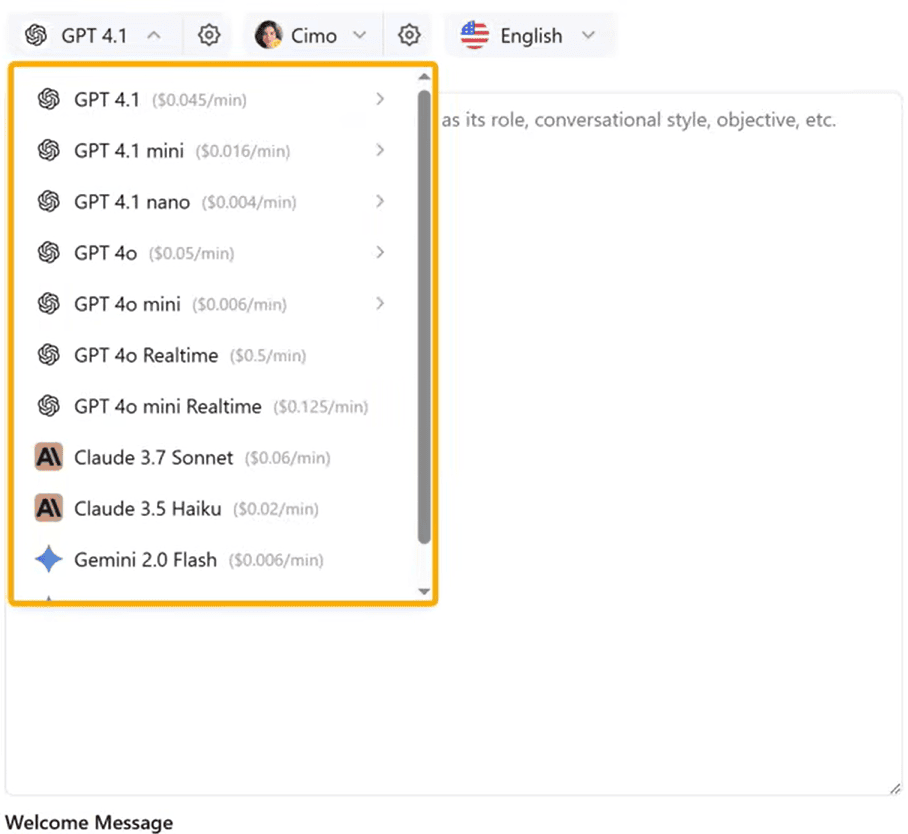Expand the GPT 4.1 mini submenu arrow
The width and height of the screenshot is (908, 834).
point(380,151)
